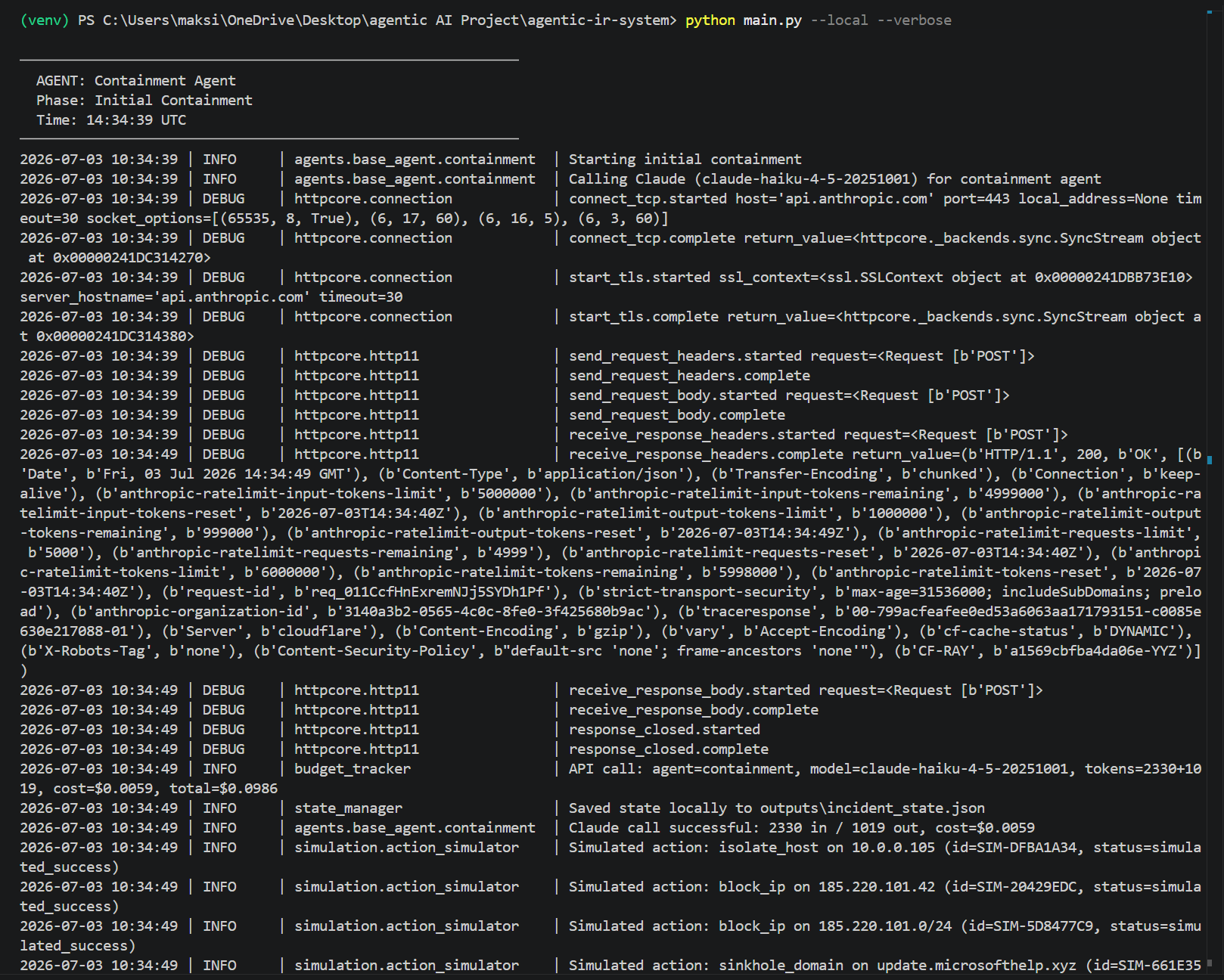Click the 'block_ip on 185.220.101.42' action
Screen dimensions: 1224x980
pos(827,887)
